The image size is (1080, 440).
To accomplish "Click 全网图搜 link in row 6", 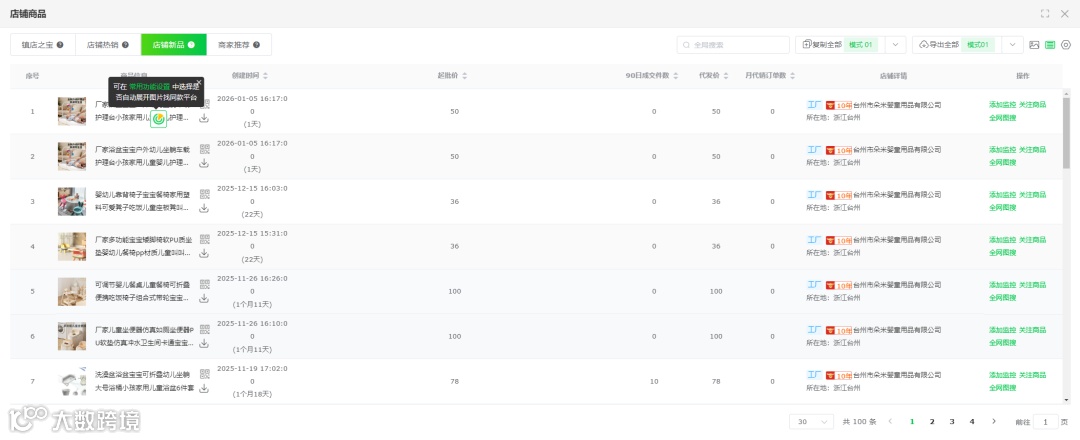I will click(x=1002, y=343).
